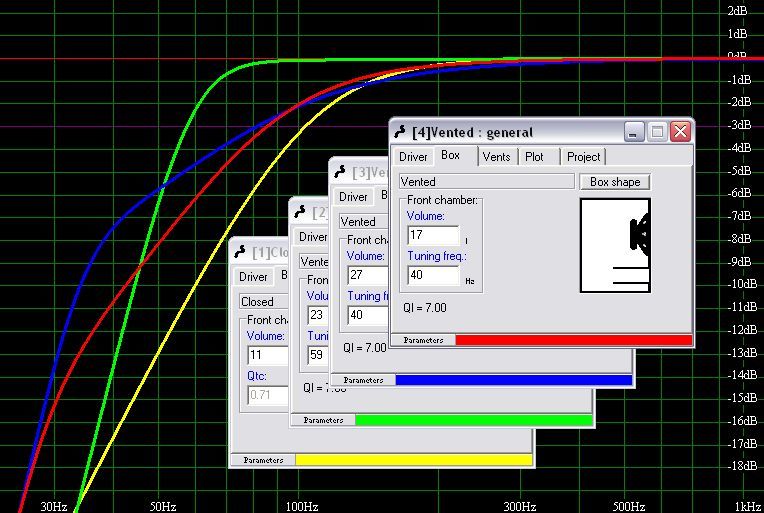Viewport: 764px width, 513px height.
Task: Click Parameters label in window [1]
Action: pyautogui.click(x=263, y=460)
